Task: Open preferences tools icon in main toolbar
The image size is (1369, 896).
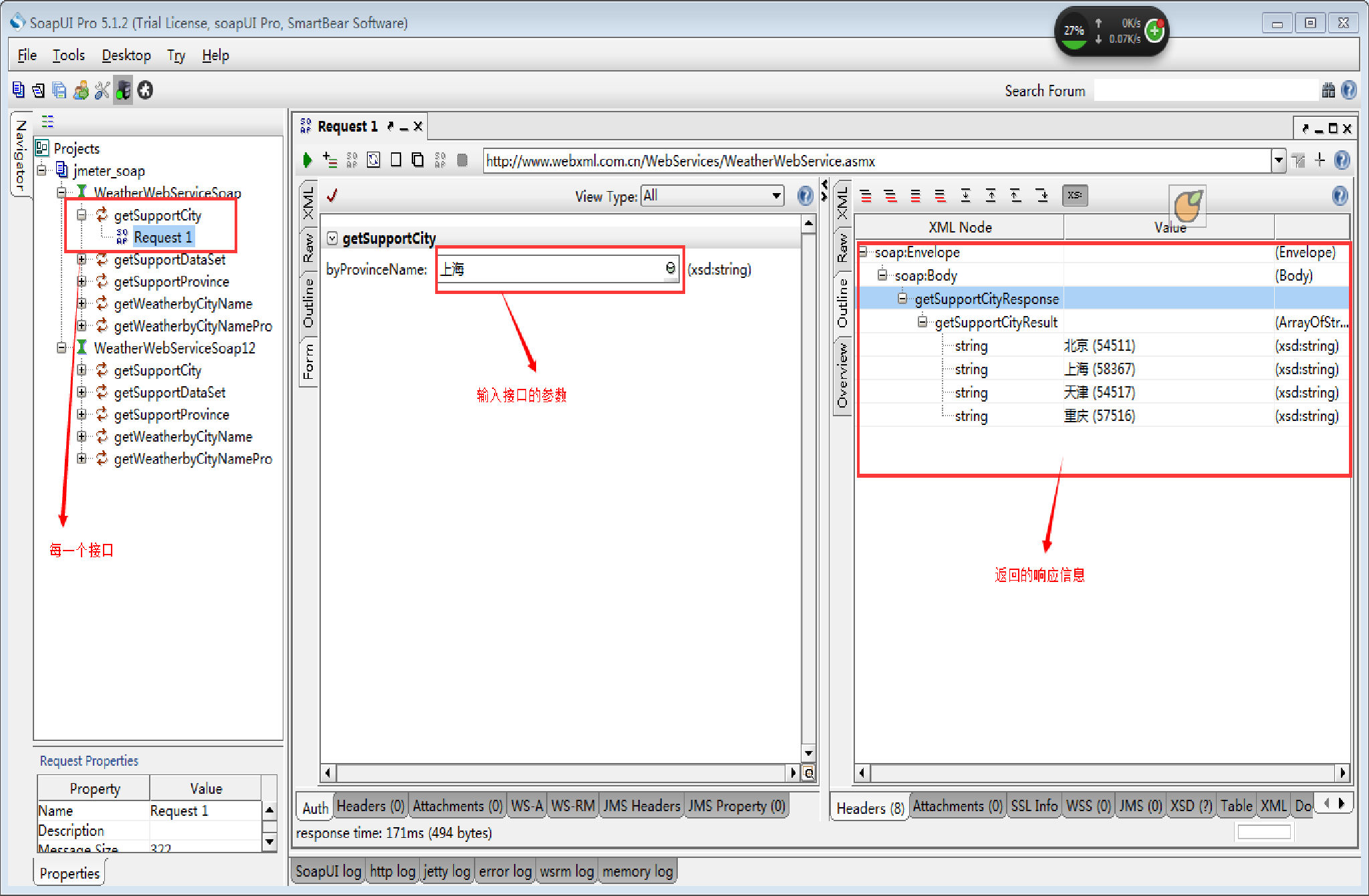Action: pyautogui.click(x=102, y=90)
